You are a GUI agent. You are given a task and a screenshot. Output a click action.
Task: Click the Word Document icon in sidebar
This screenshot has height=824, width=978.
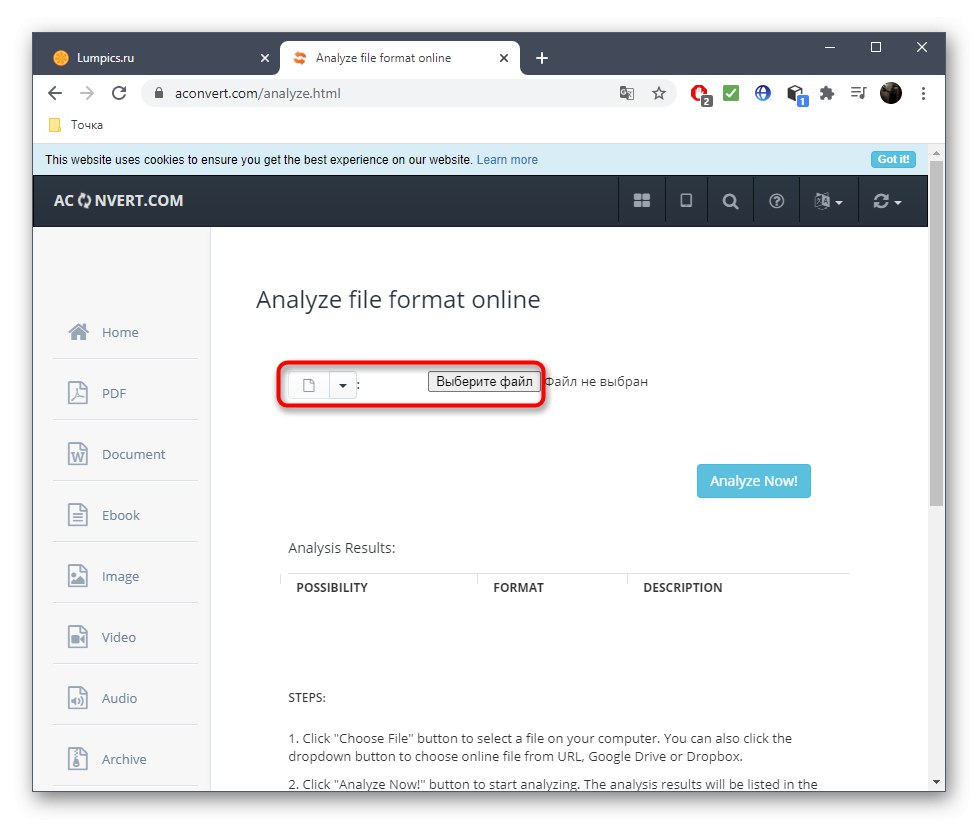[x=77, y=453]
